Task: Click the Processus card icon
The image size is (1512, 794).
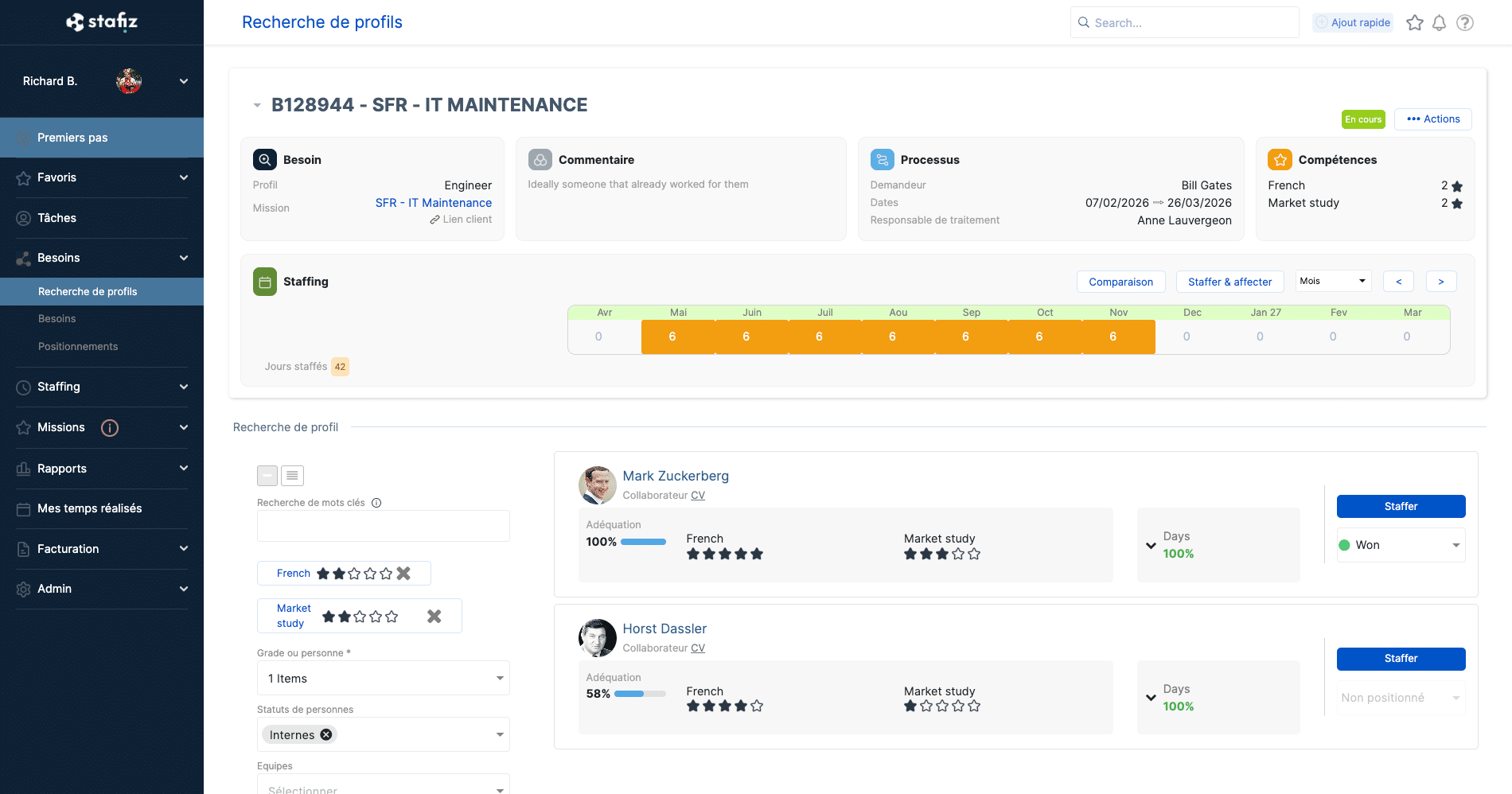Action: [882, 159]
